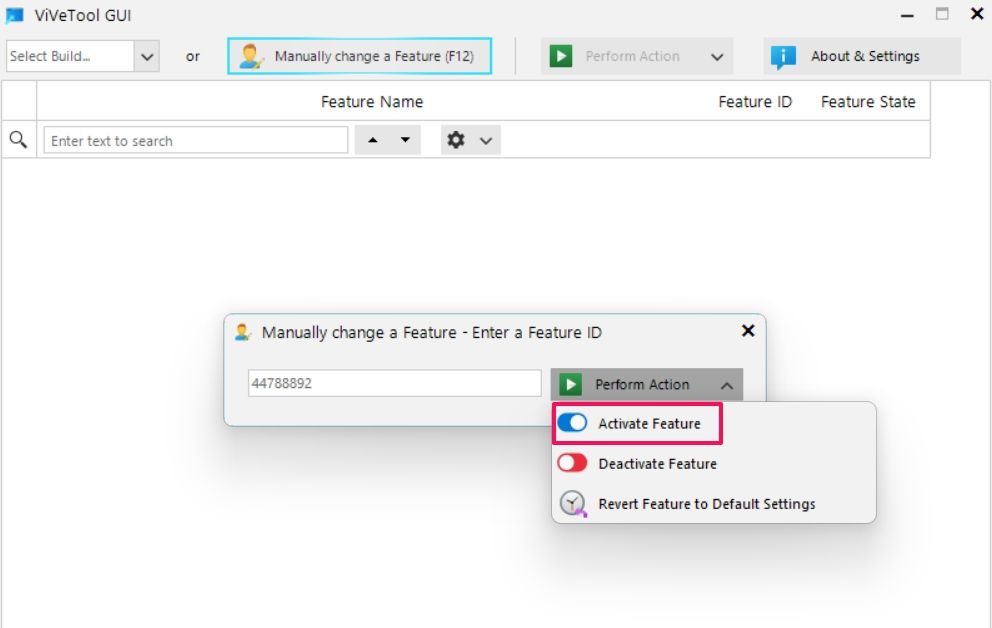Select the Revert Feature to Default Settings clock icon

(571, 503)
